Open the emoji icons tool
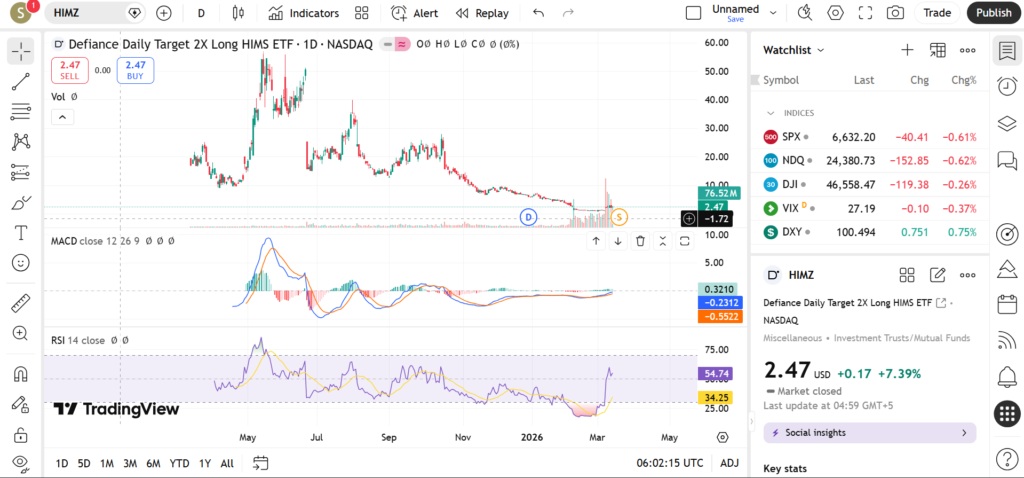Viewport: 1024px width, 478px height. (x=20, y=263)
